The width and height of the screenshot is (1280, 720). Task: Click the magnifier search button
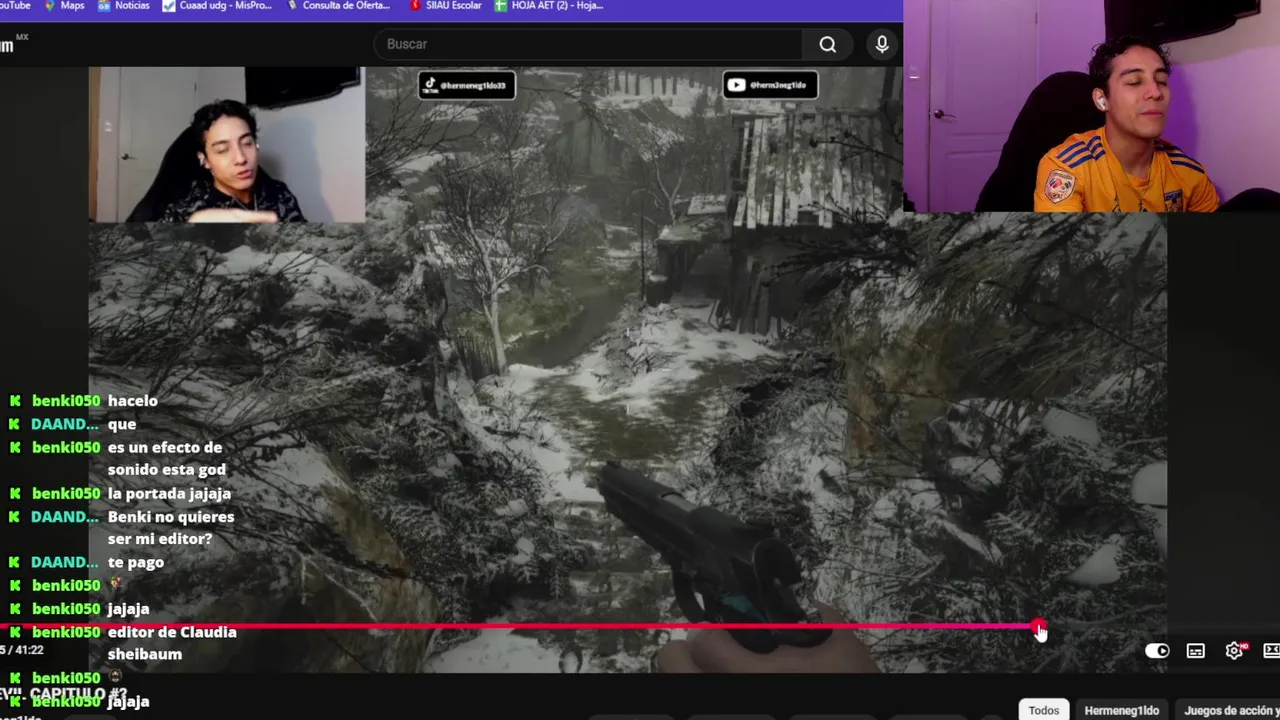click(x=828, y=44)
